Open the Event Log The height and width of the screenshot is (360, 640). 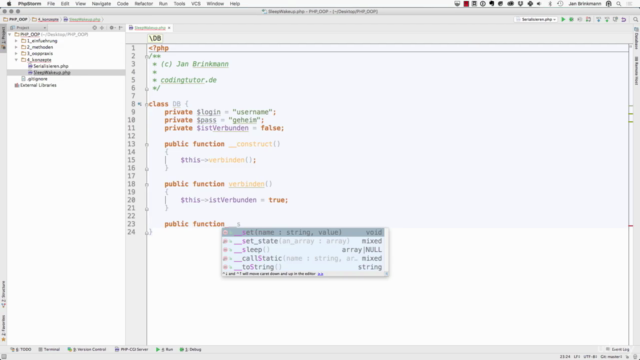pyautogui.click(x=618, y=349)
